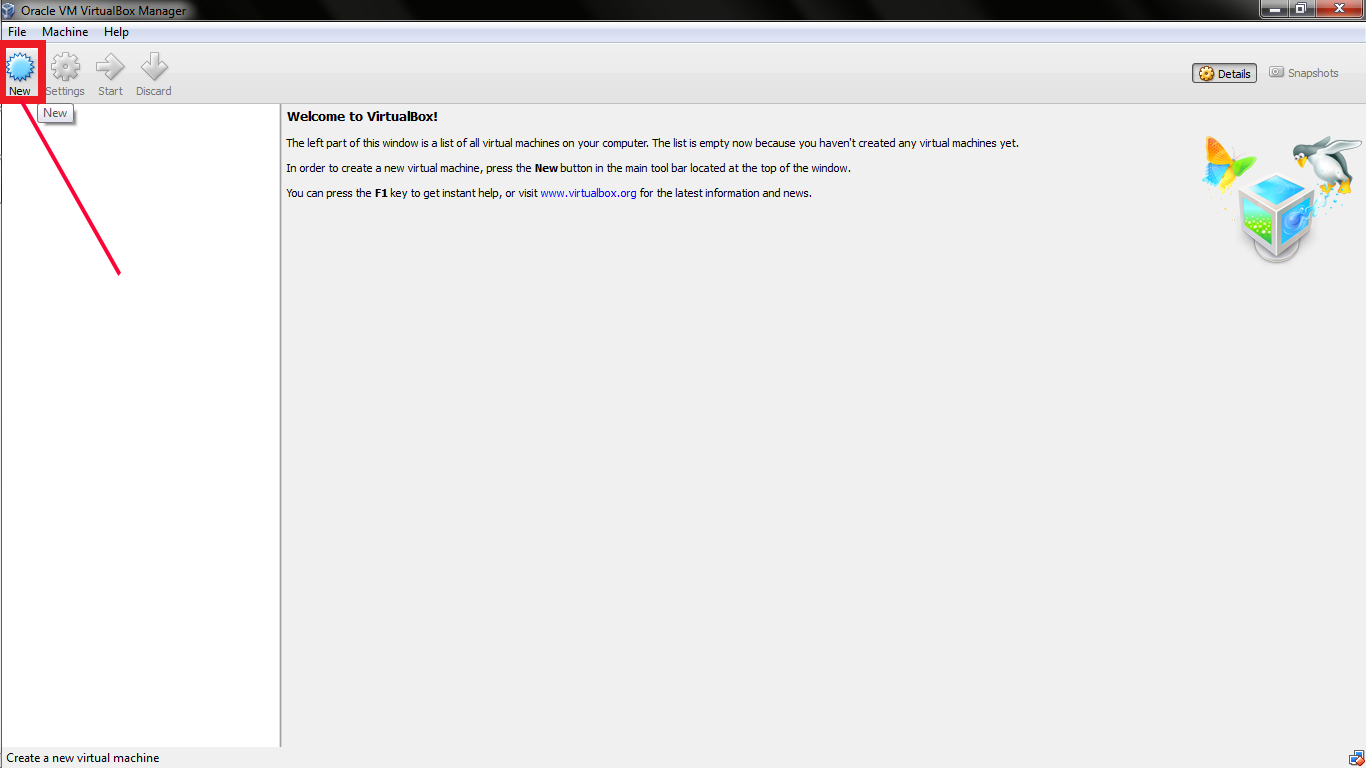Open the Help menu
This screenshot has width=1366, height=768.
(116, 32)
